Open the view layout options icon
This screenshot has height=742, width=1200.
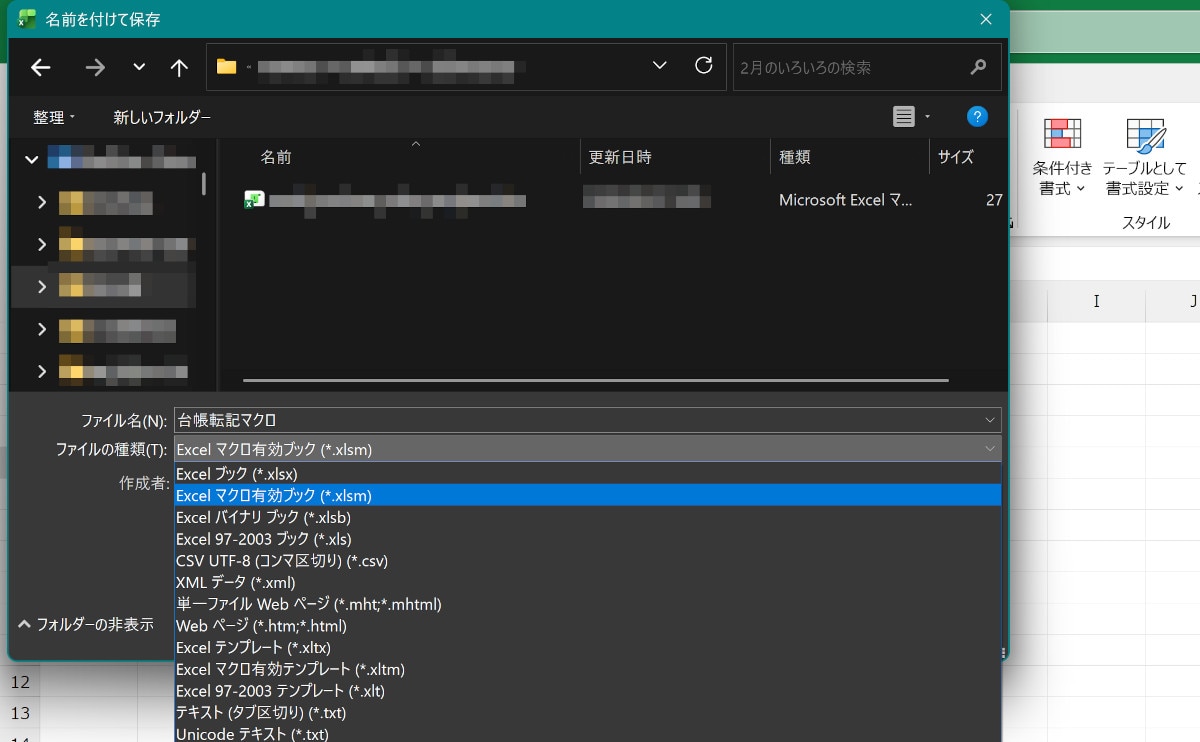904,117
